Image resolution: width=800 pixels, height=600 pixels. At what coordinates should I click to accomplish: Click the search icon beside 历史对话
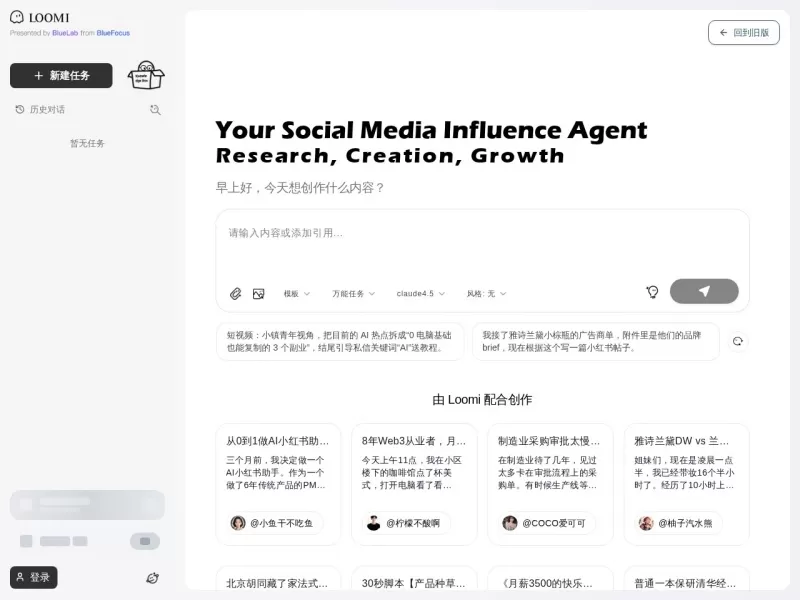pyautogui.click(x=155, y=110)
